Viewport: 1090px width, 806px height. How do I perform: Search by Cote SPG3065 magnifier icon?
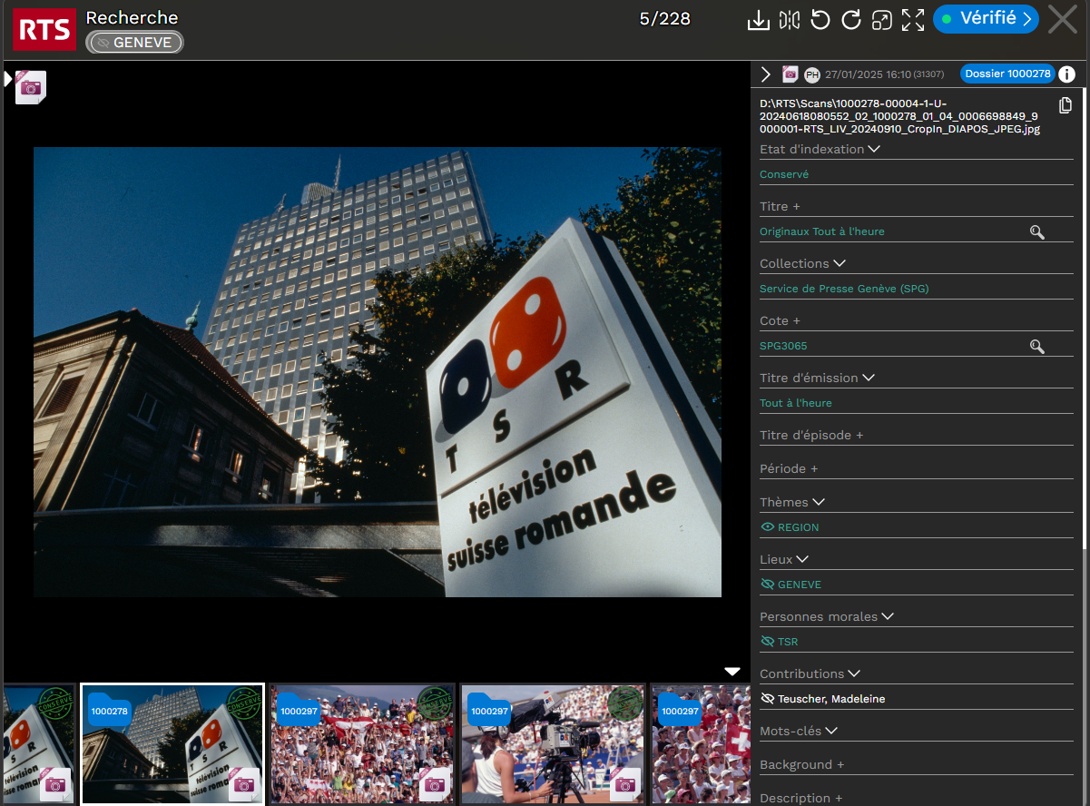[1036, 346]
